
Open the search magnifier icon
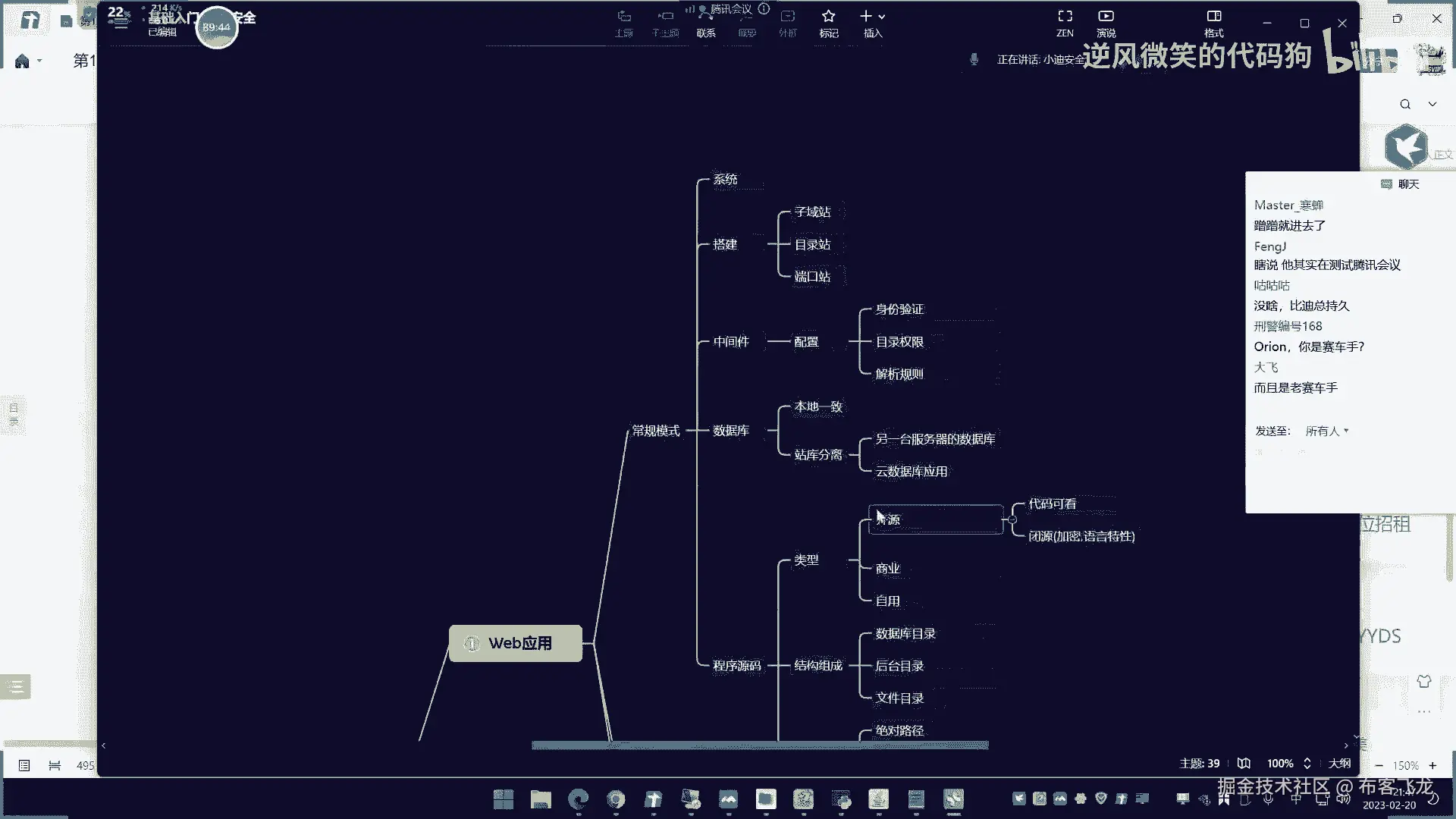coord(1405,104)
